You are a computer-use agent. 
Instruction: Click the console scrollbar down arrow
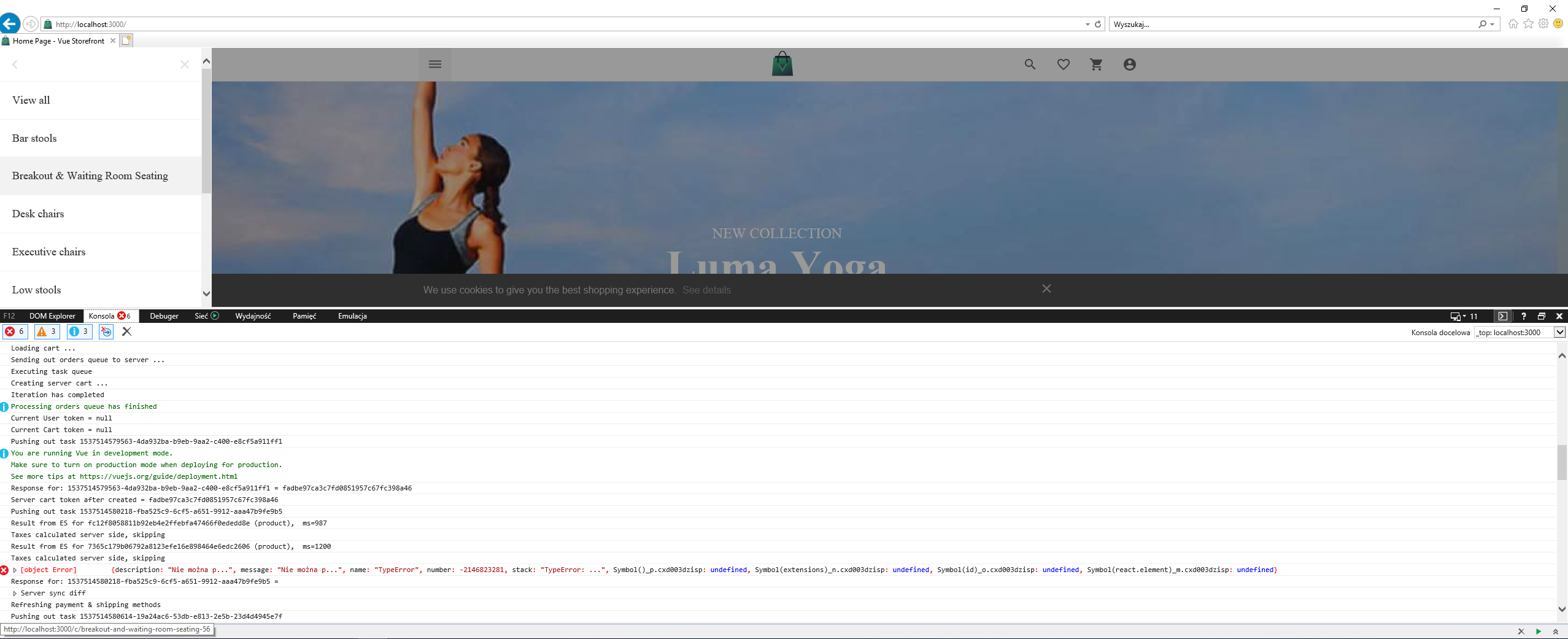1562,609
